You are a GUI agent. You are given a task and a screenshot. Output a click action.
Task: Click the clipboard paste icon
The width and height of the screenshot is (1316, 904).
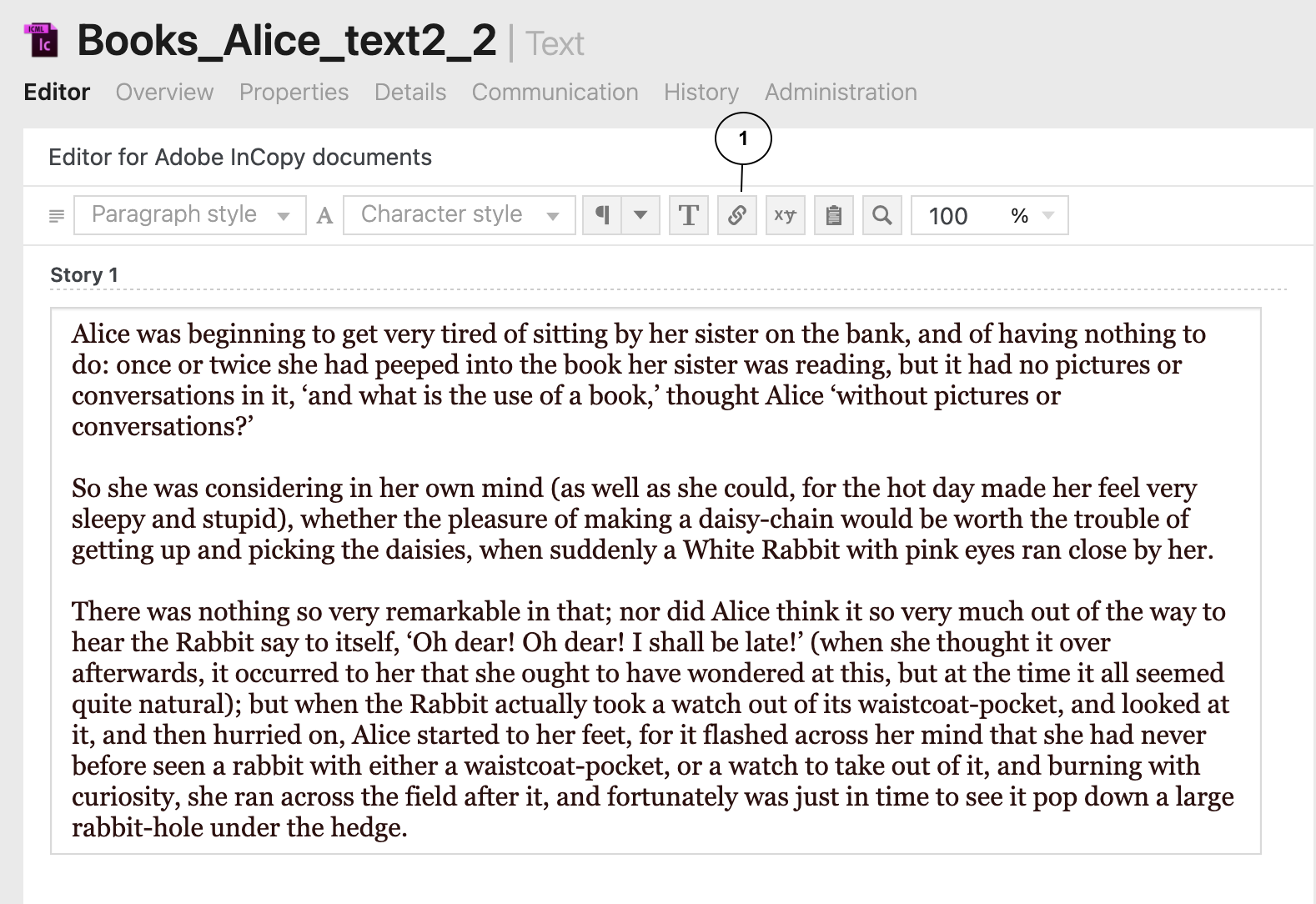click(x=833, y=215)
